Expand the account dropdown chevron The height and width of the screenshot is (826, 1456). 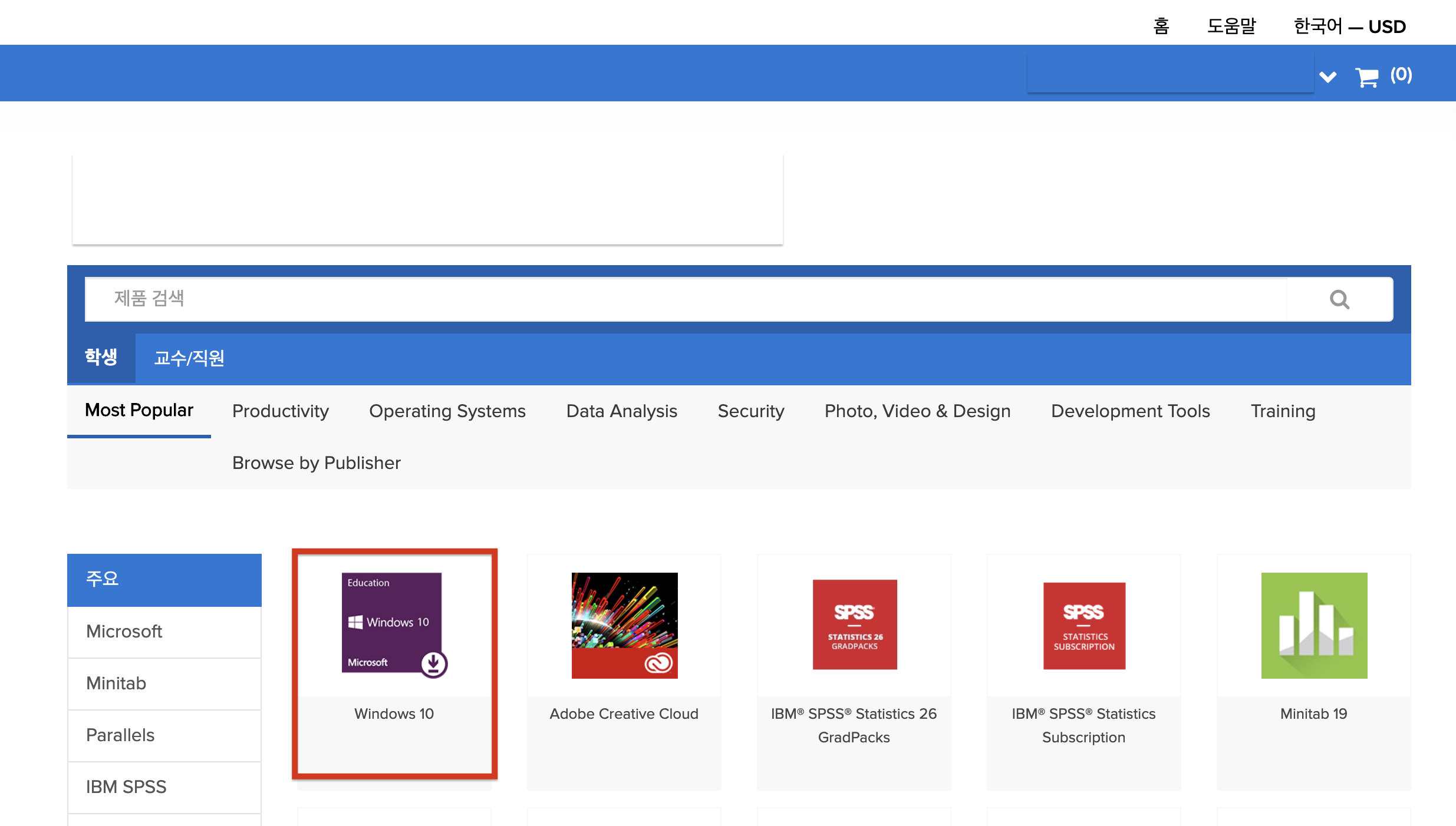coord(1327,77)
